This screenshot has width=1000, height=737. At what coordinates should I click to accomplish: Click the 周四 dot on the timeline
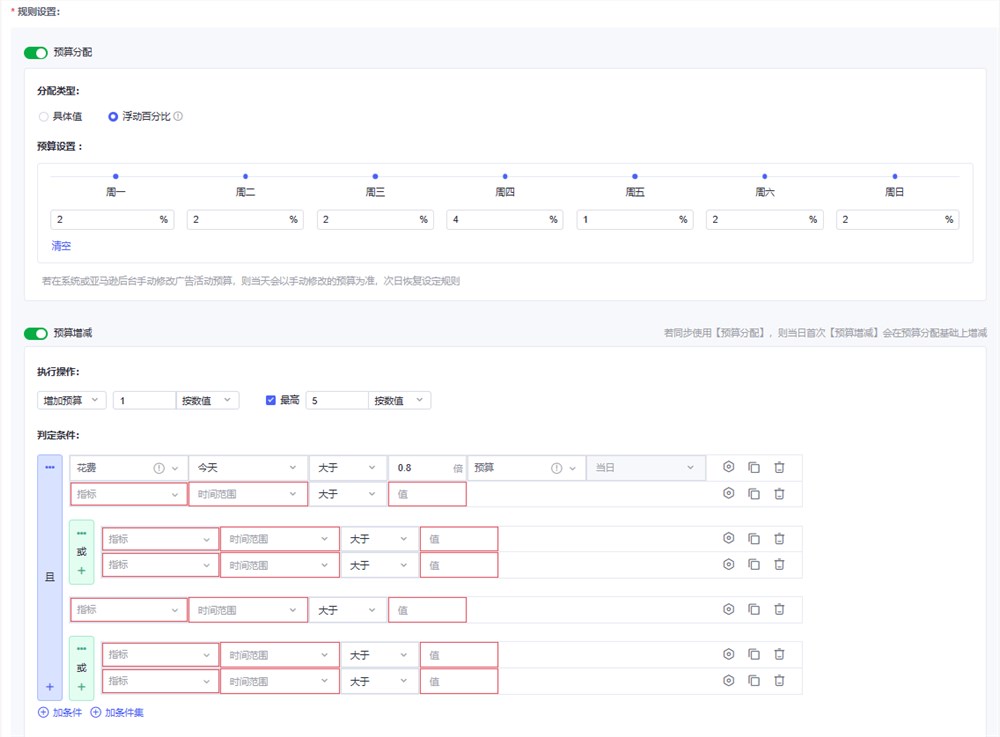pos(505,176)
